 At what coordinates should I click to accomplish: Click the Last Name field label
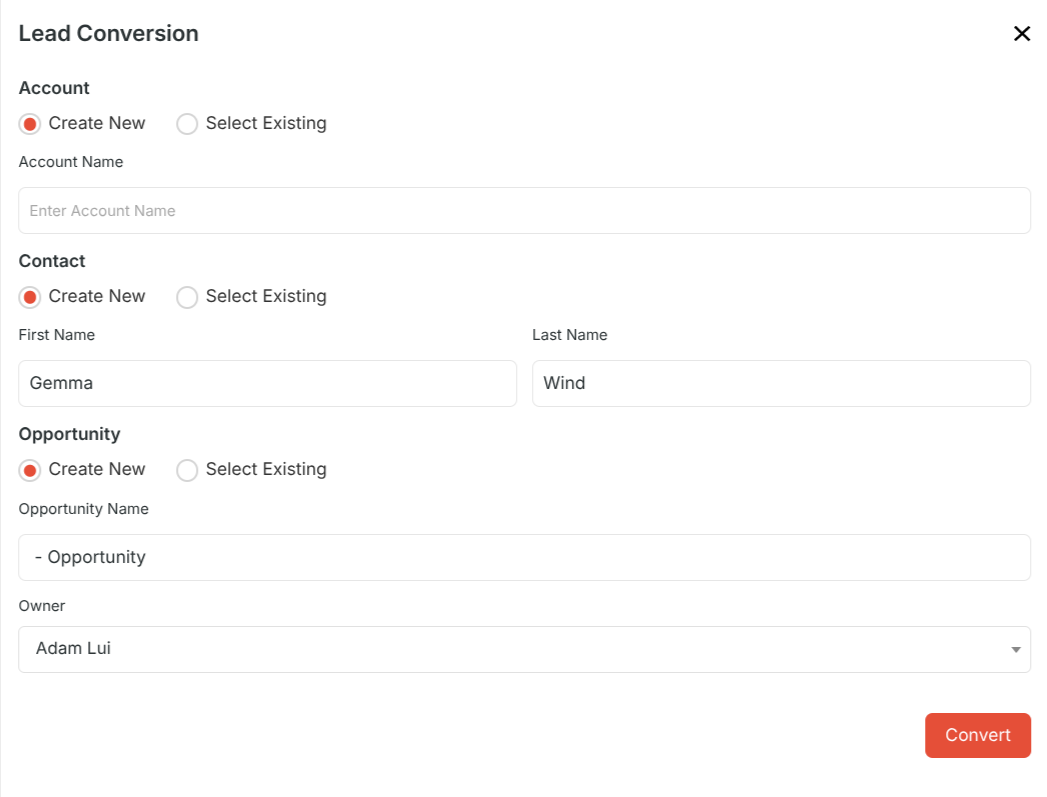coord(570,335)
